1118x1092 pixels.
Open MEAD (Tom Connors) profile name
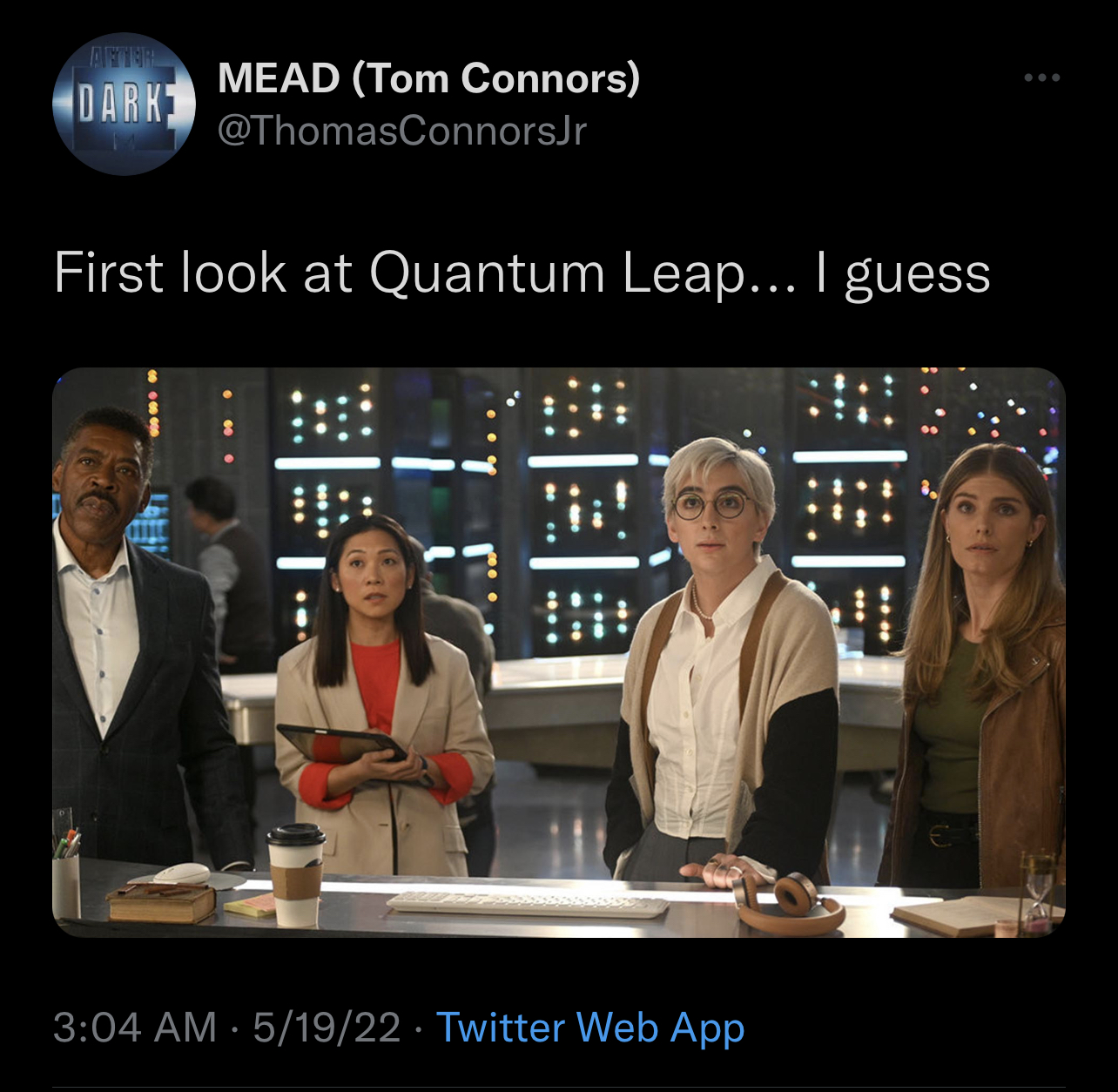click(428, 78)
